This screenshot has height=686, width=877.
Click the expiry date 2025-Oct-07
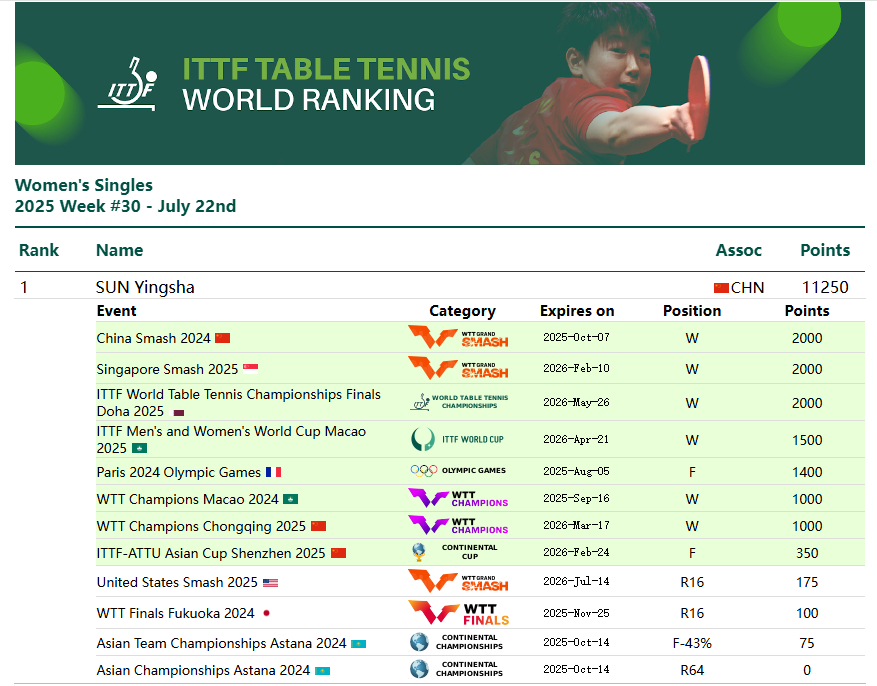[x=576, y=337]
